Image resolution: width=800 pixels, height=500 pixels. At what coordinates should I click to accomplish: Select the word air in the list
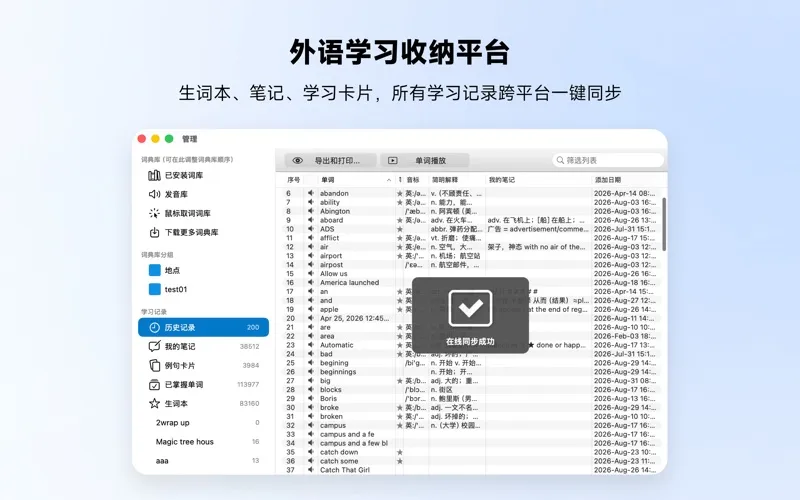pyautogui.click(x=324, y=247)
